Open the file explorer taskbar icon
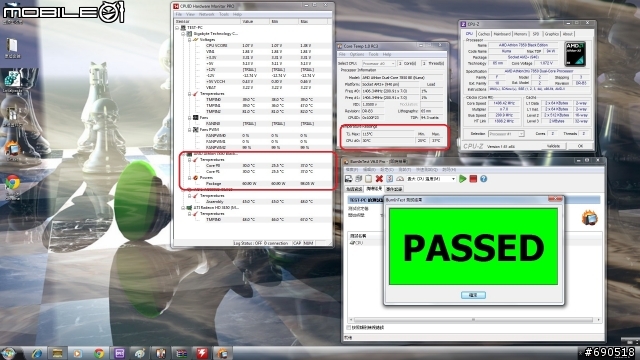 pos(57,353)
